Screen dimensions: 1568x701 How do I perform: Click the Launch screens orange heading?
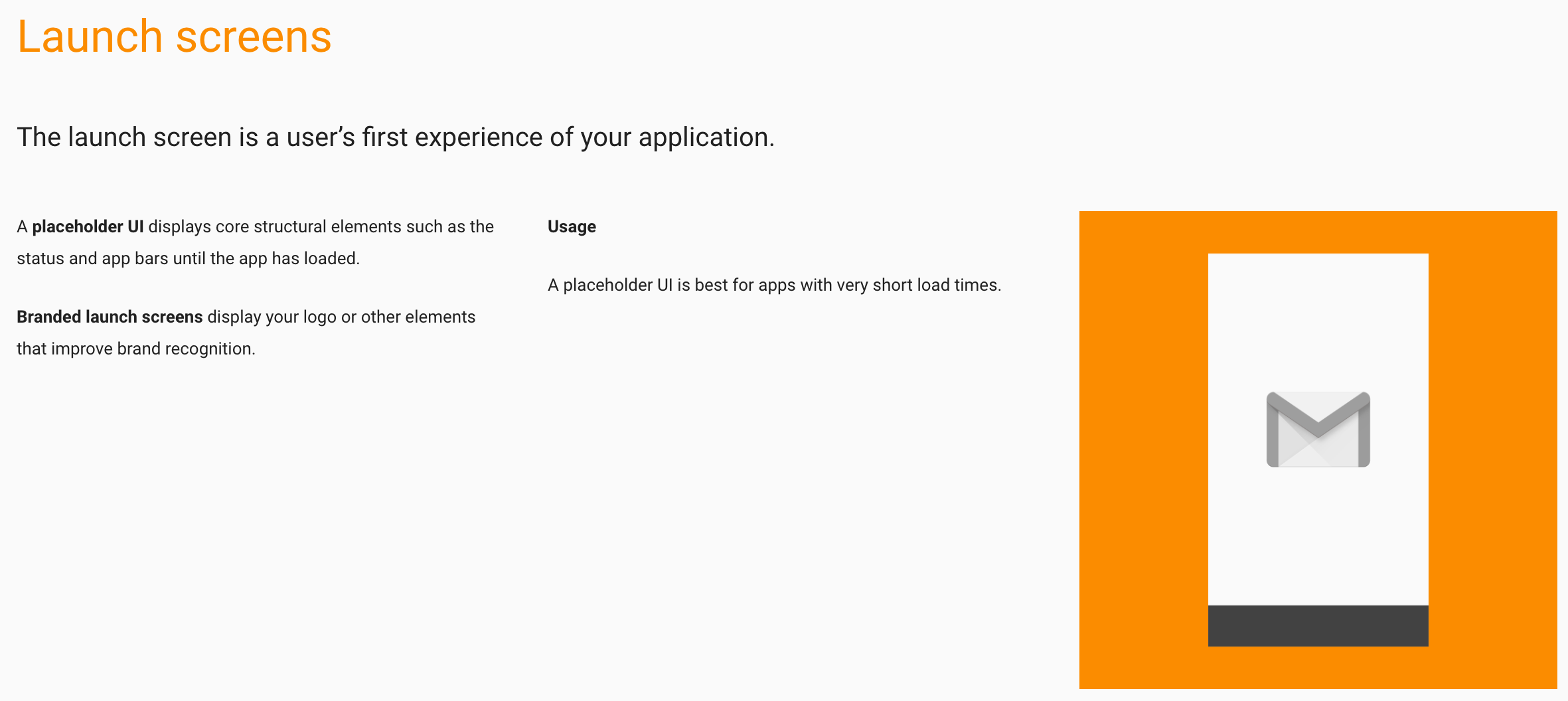coord(175,37)
